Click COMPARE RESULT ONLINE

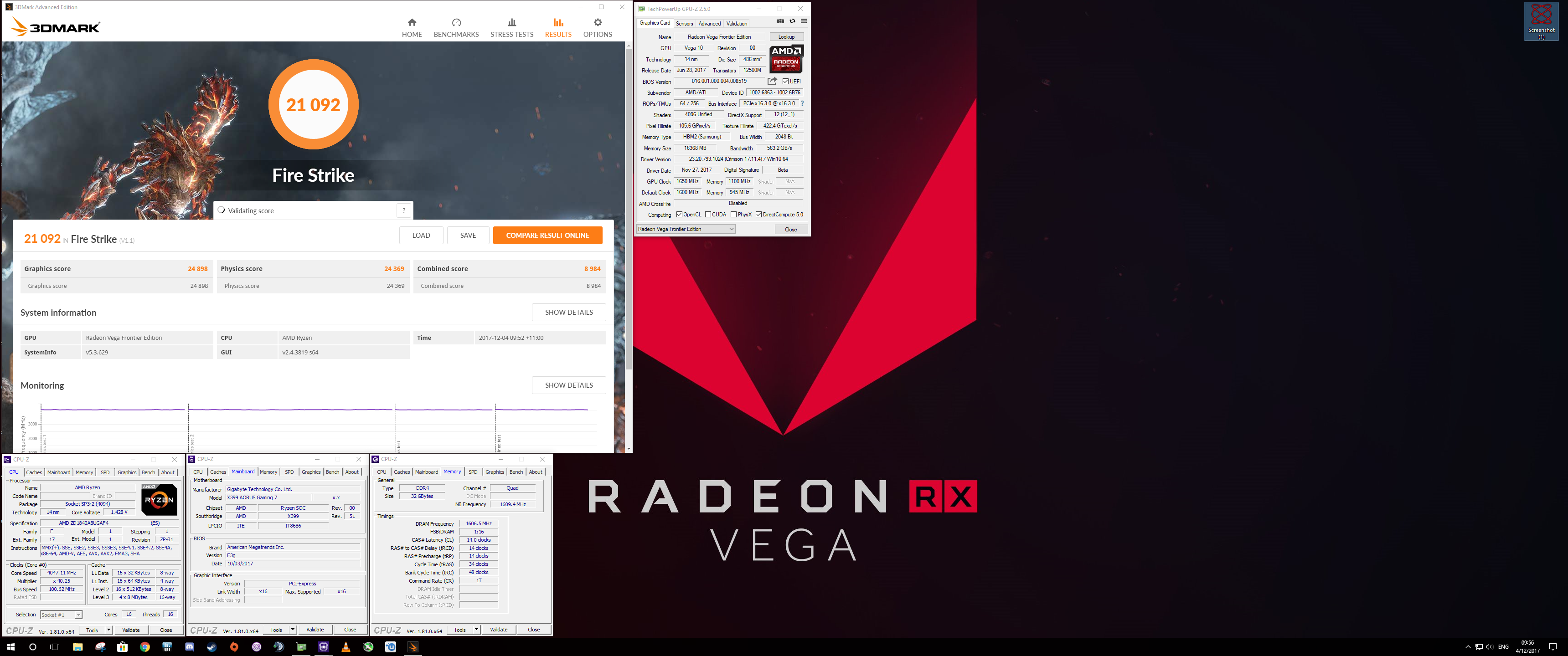pos(547,236)
